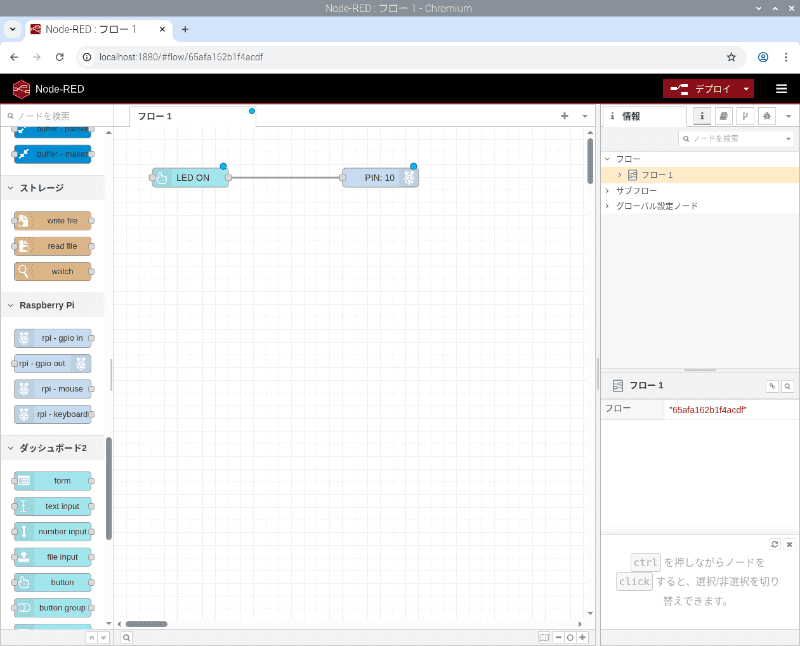Select the watch palette node
This screenshot has width=800, height=646.
click(x=53, y=271)
